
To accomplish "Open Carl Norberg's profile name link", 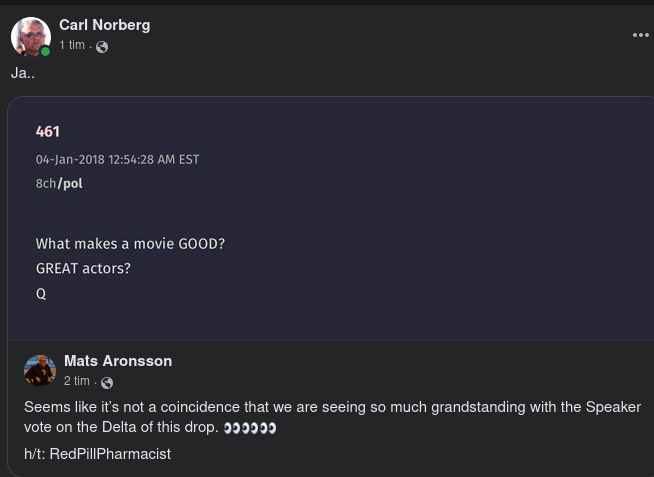I will click(104, 25).
